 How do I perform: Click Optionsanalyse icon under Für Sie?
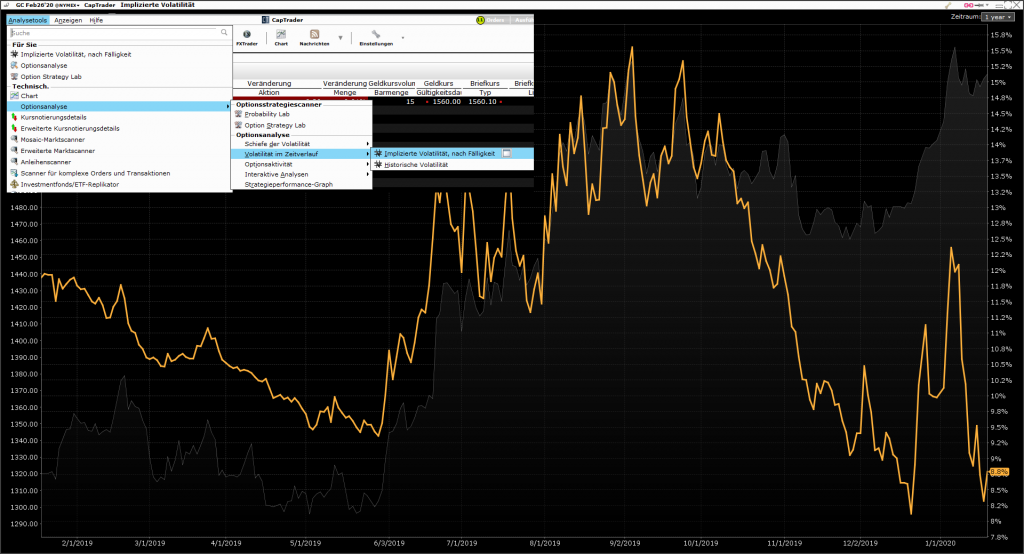click(x=14, y=65)
